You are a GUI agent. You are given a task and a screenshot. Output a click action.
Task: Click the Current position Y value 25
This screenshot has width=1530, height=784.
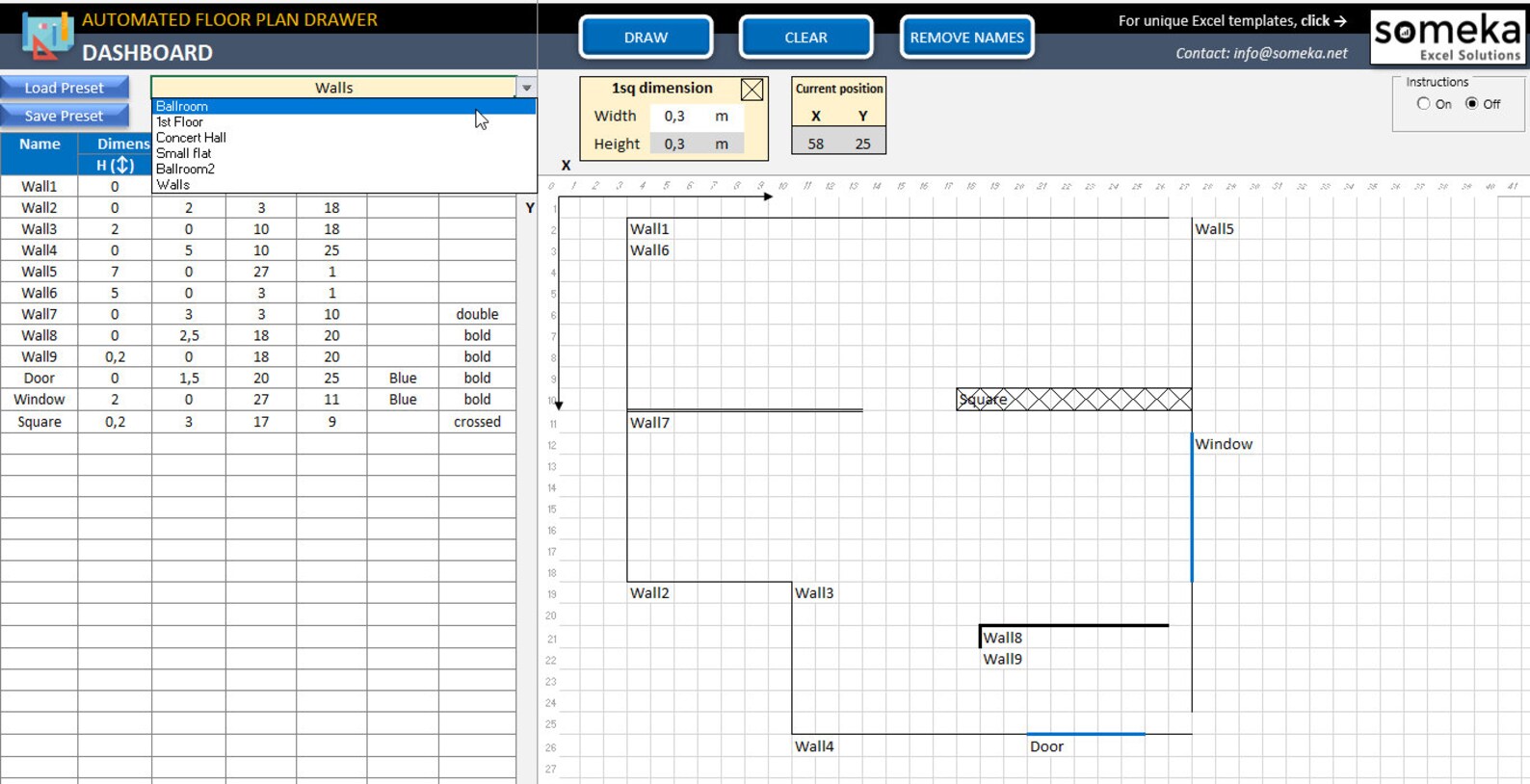[862, 144]
